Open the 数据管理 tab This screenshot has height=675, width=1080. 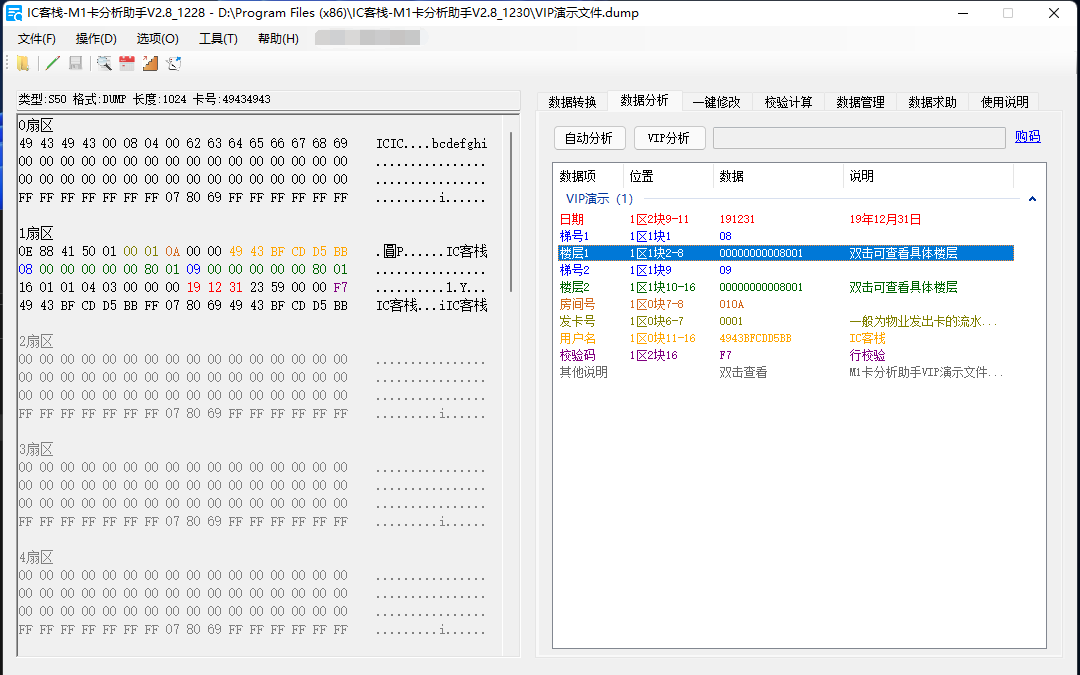point(860,102)
